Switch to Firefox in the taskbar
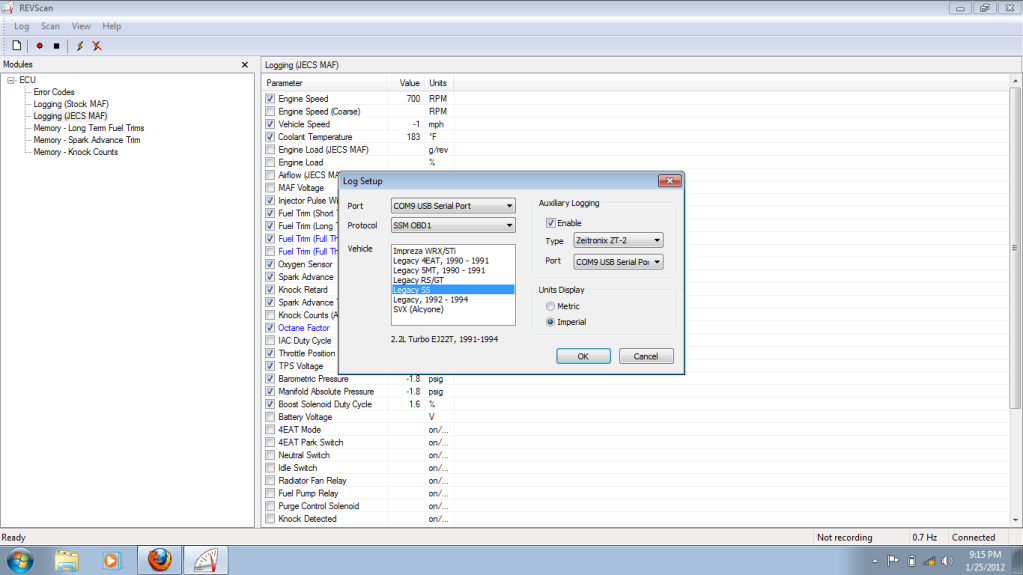This screenshot has height=575, width=1023. [159, 560]
